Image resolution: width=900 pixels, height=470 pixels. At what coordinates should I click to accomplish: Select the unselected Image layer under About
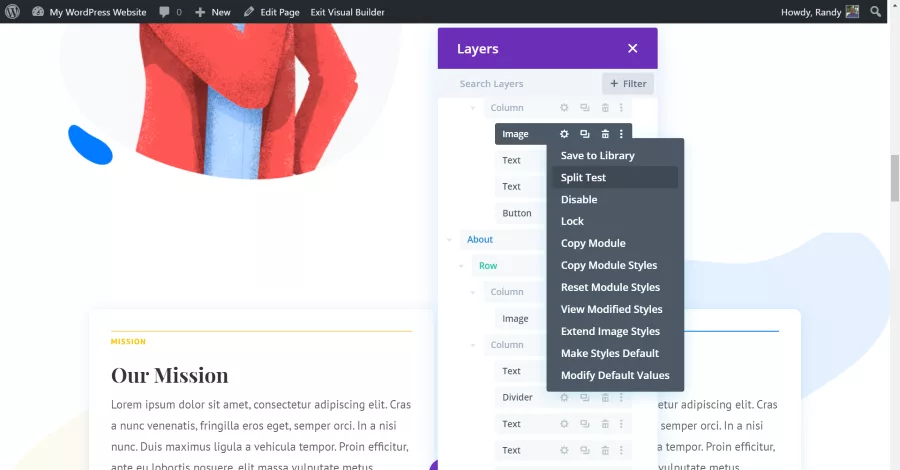click(515, 318)
